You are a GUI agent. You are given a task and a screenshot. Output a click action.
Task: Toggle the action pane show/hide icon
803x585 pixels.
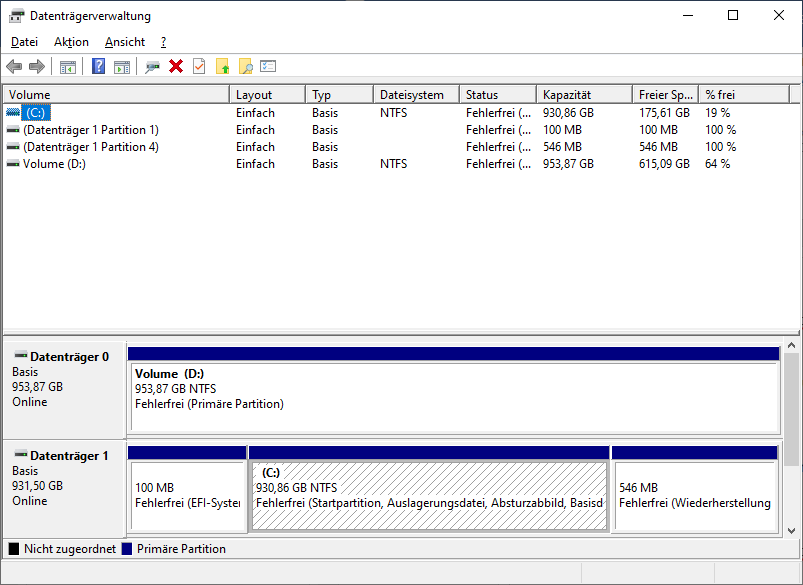122,67
